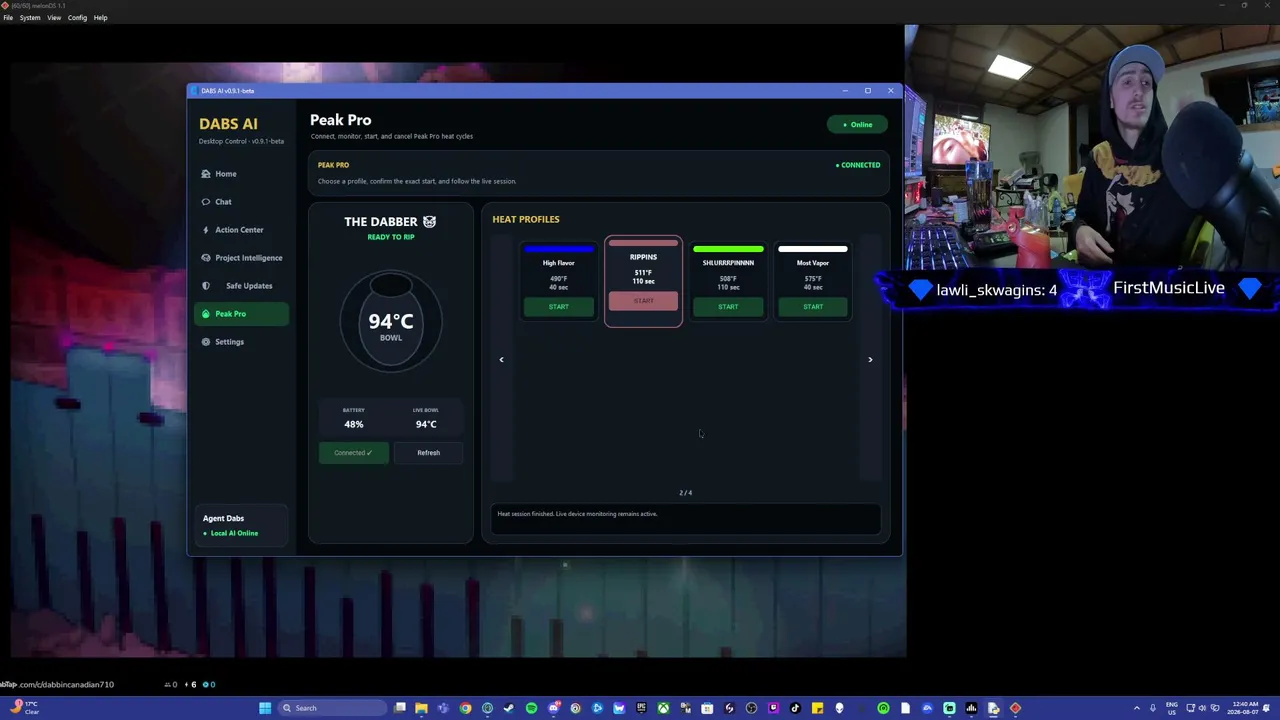Click the Online status pill
Image resolution: width=1280 pixels, height=720 pixels.
857,125
